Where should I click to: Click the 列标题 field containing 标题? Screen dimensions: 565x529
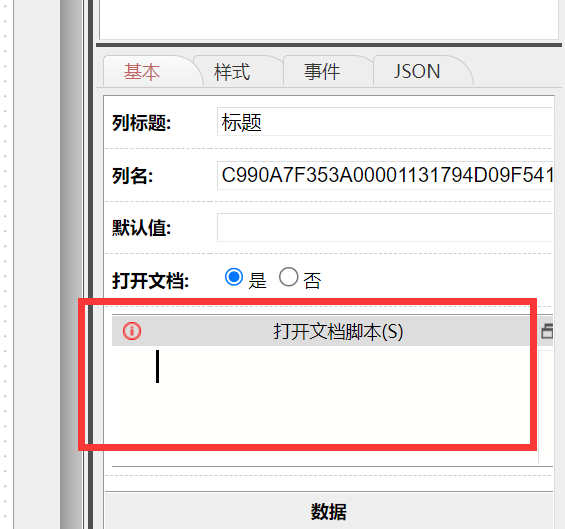click(385, 122)
